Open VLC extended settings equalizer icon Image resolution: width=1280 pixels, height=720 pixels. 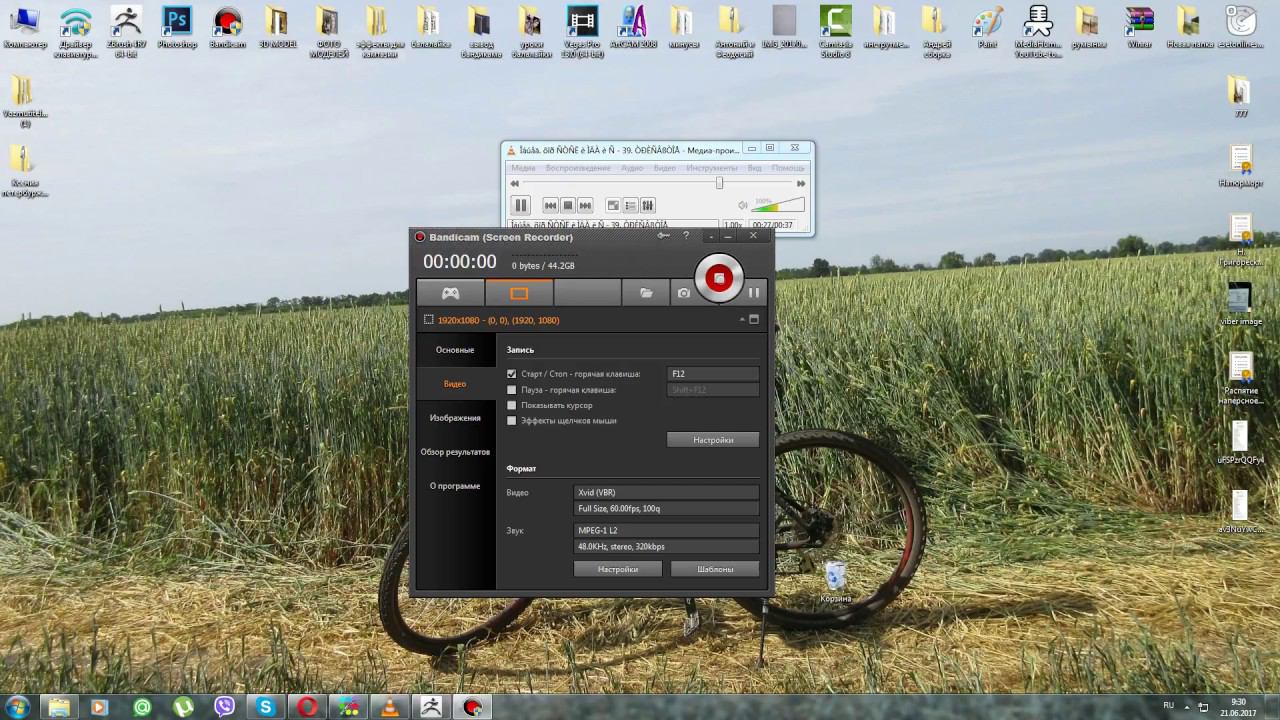point(648,205)
